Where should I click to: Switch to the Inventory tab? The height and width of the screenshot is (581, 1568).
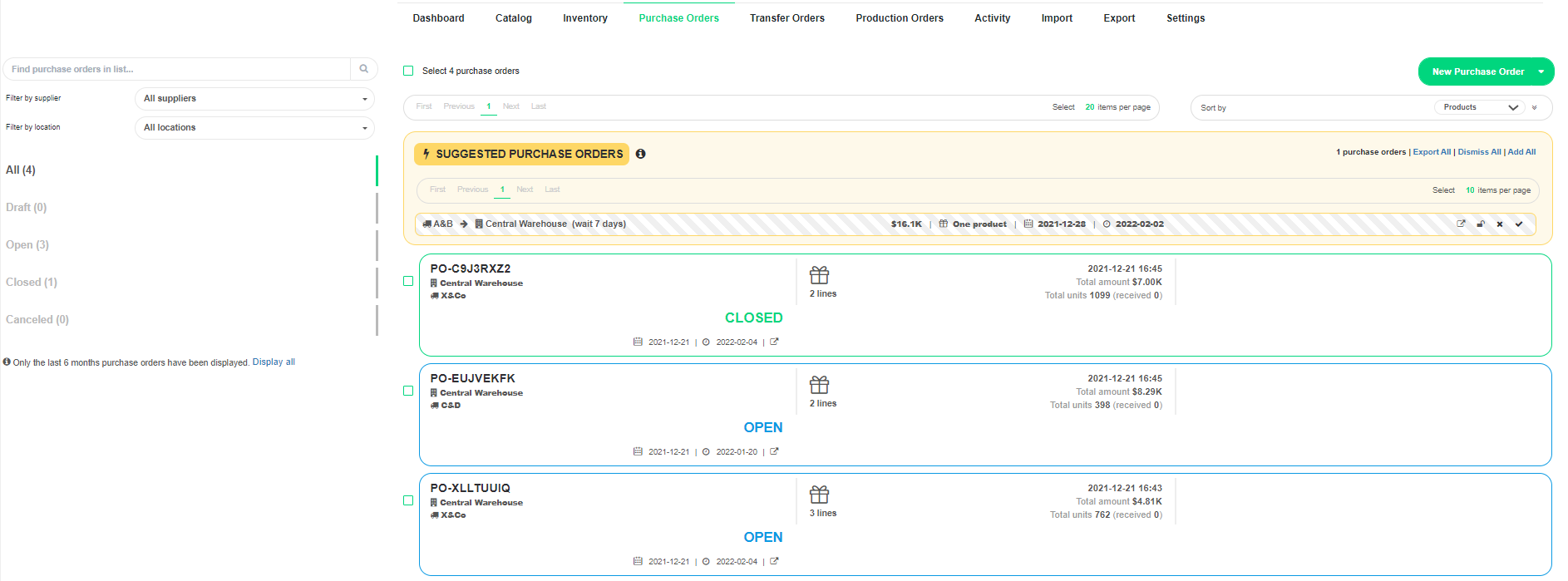[x=584, y=18]
